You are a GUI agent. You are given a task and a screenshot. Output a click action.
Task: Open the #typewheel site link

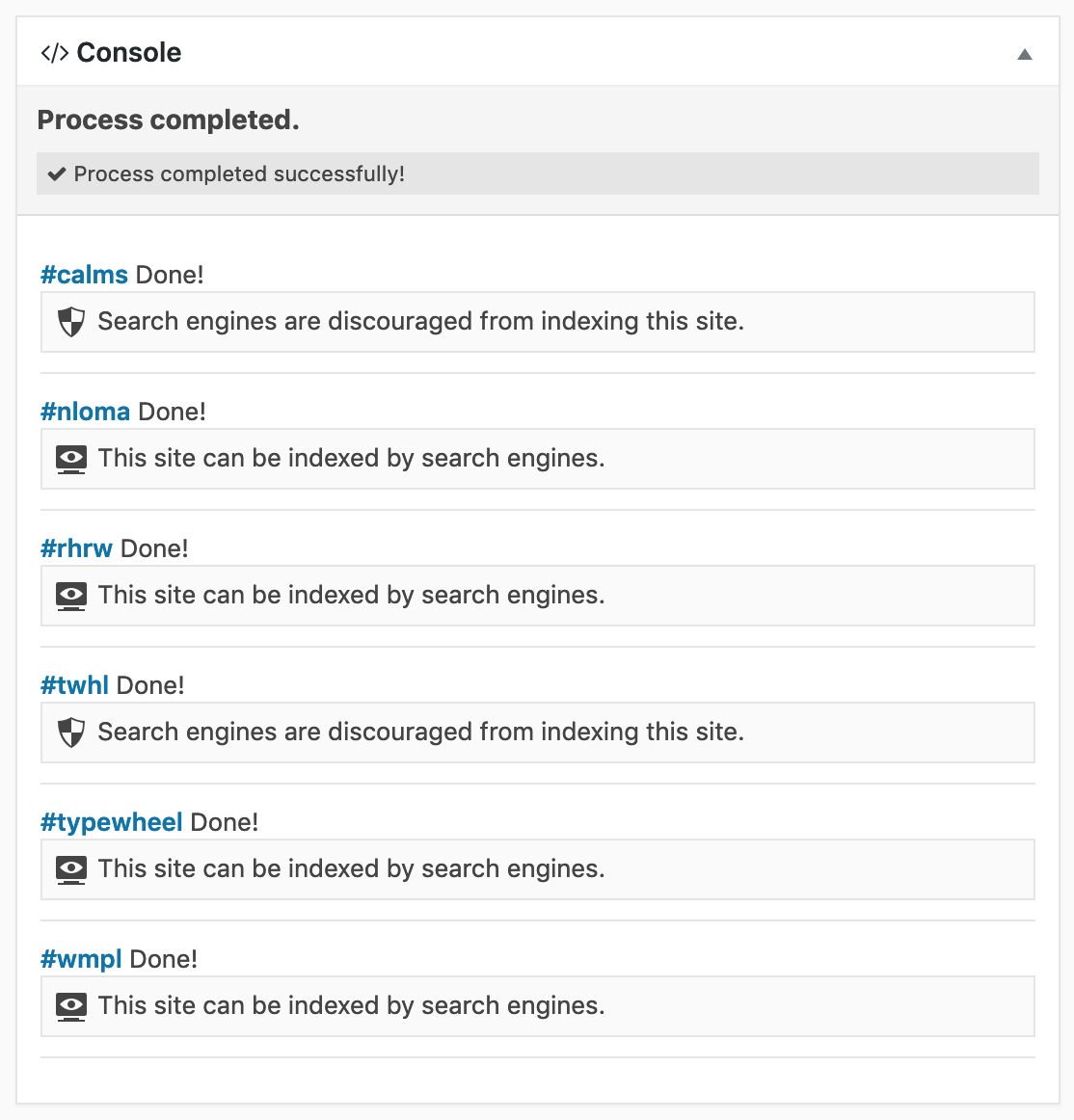tap(112, 823)
